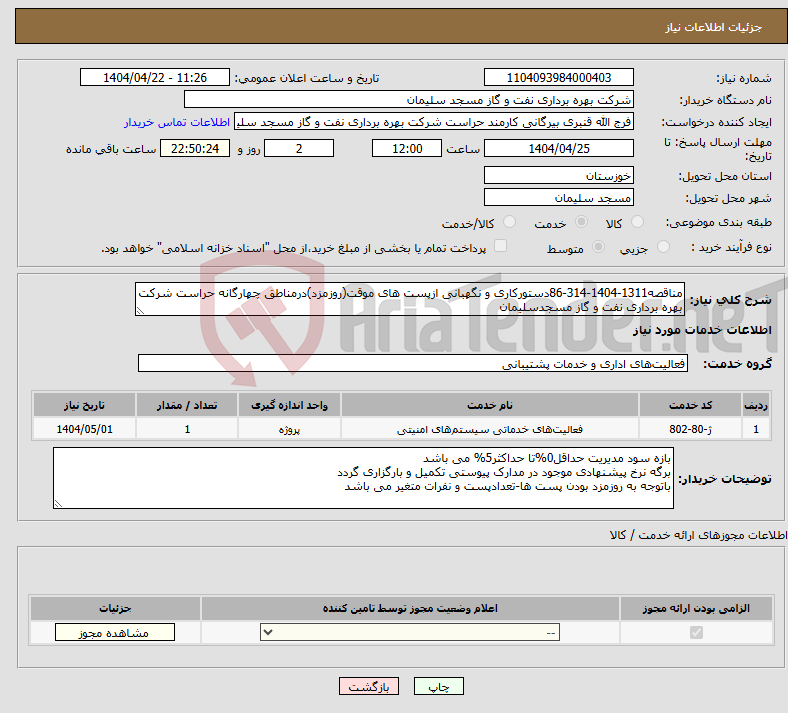Click the اعلام وضعیت مجوز header

[x=410, y=608]
